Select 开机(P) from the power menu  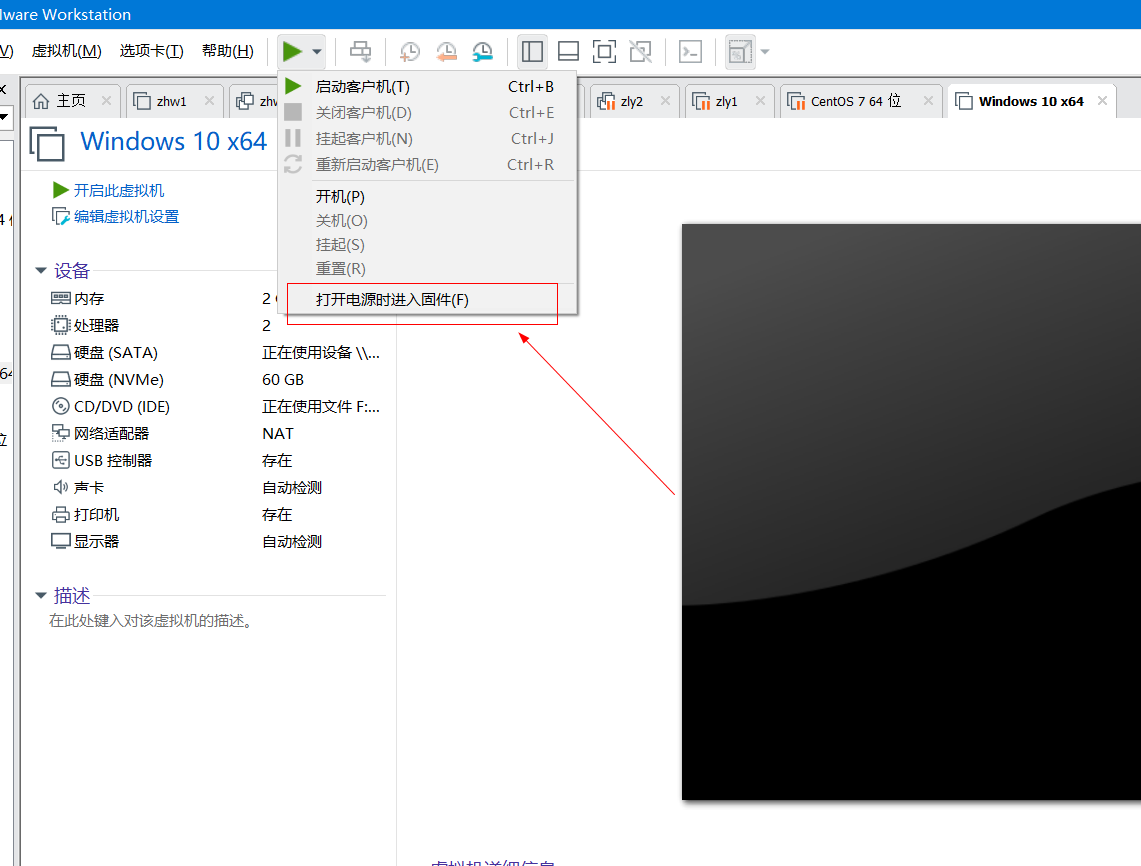(x=427, y=196)
